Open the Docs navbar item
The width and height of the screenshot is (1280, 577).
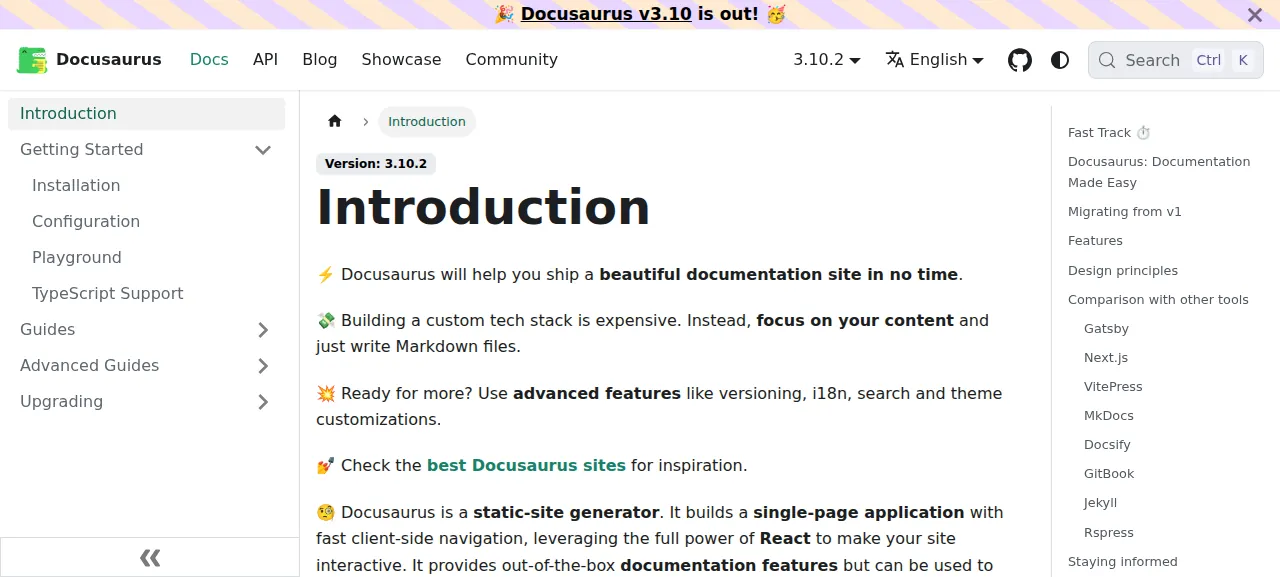209,60
